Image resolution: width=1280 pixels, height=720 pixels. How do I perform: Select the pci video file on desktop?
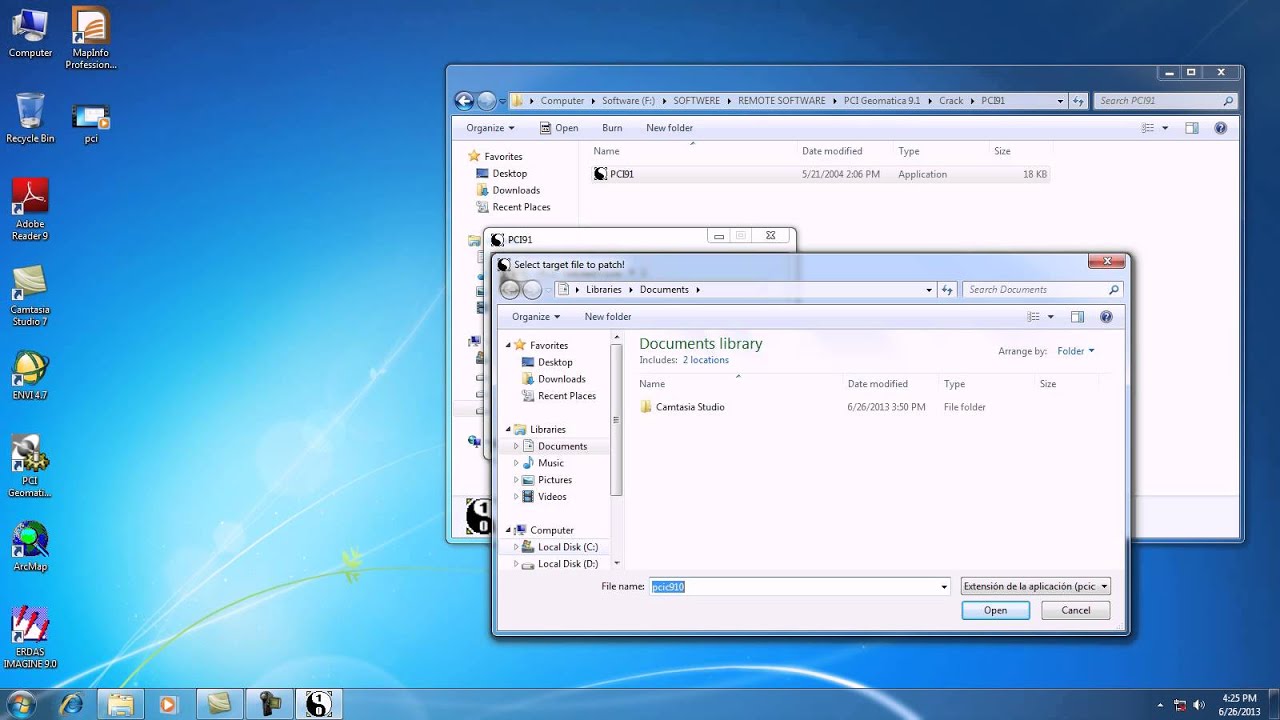91,124
